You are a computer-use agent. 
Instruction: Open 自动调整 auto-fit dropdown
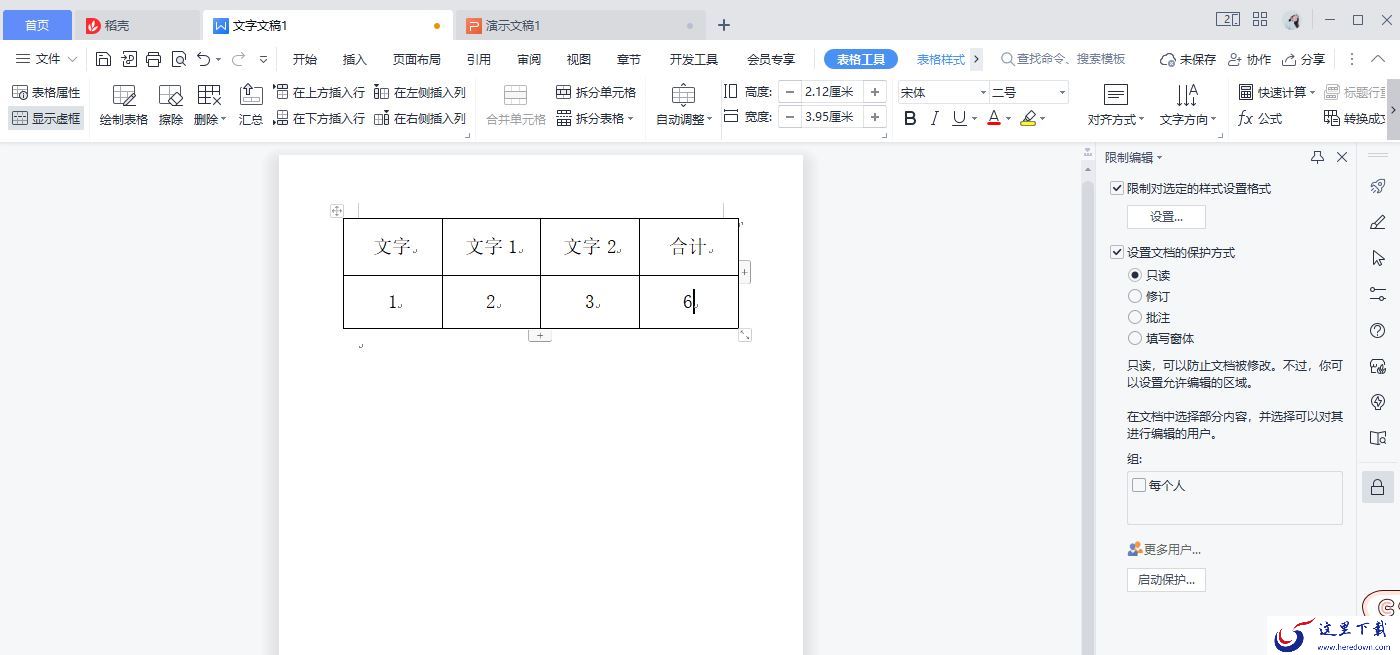click(684, 105)
